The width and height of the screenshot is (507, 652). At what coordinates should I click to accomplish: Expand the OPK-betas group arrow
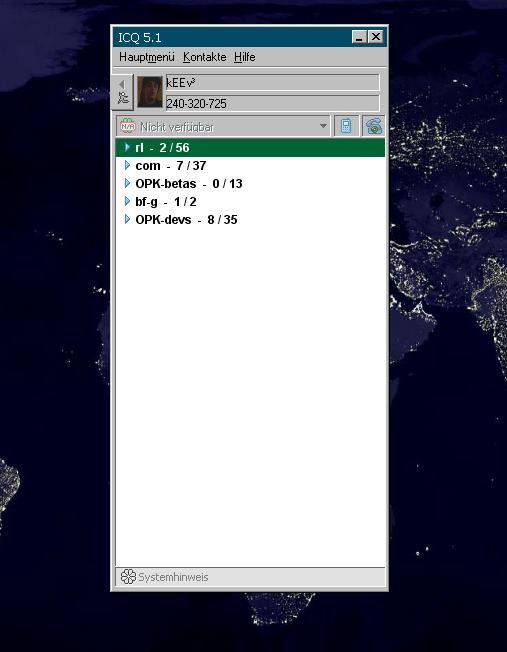click(127, 183)
